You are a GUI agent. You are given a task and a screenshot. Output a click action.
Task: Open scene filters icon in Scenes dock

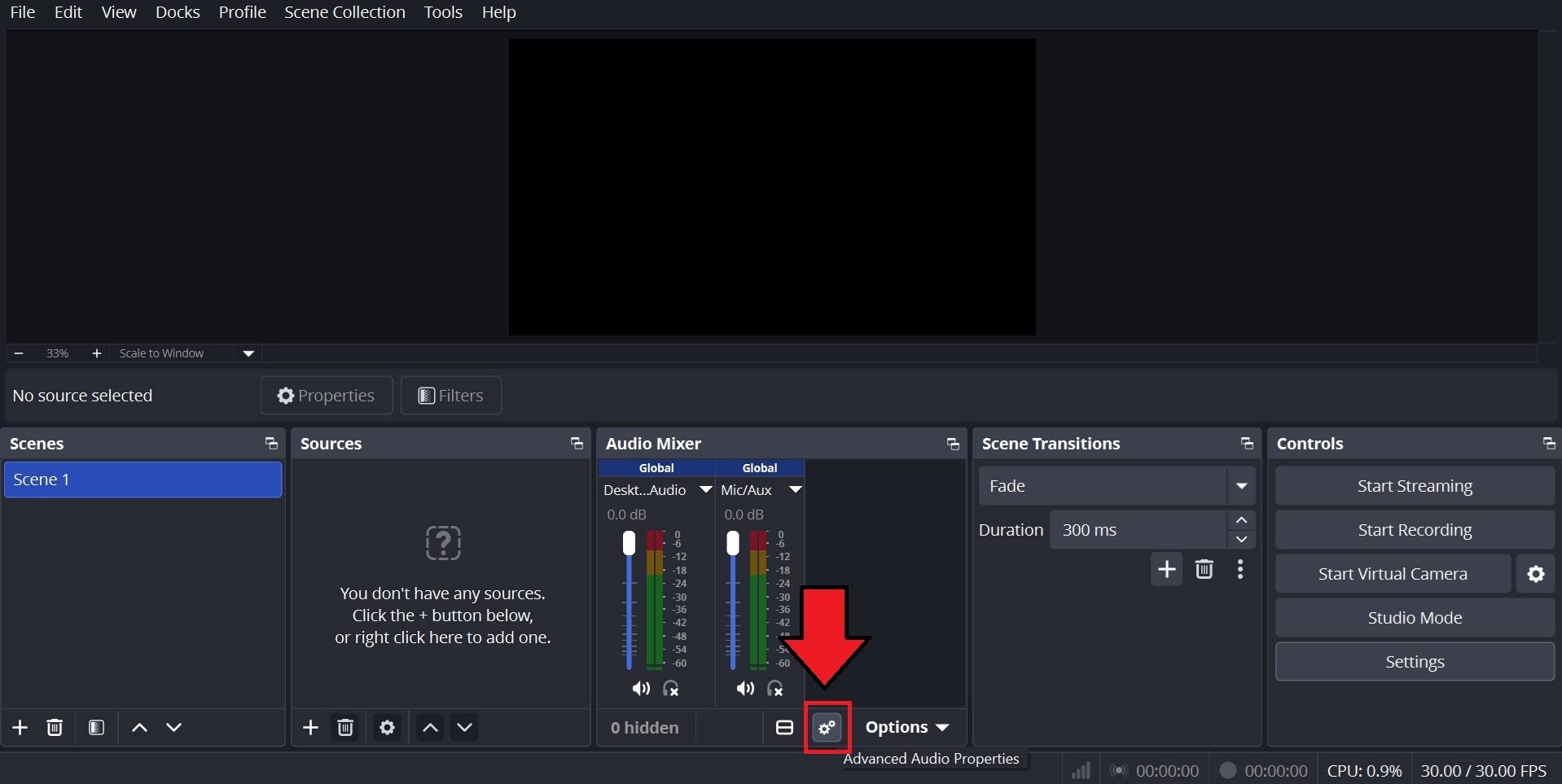click(96, 727)
